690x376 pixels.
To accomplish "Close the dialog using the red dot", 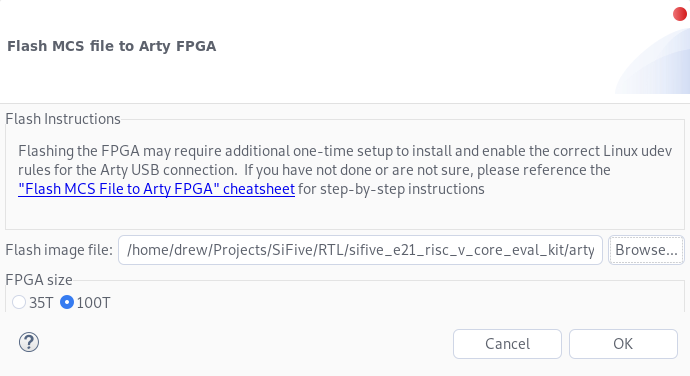I will coord(680,14).
